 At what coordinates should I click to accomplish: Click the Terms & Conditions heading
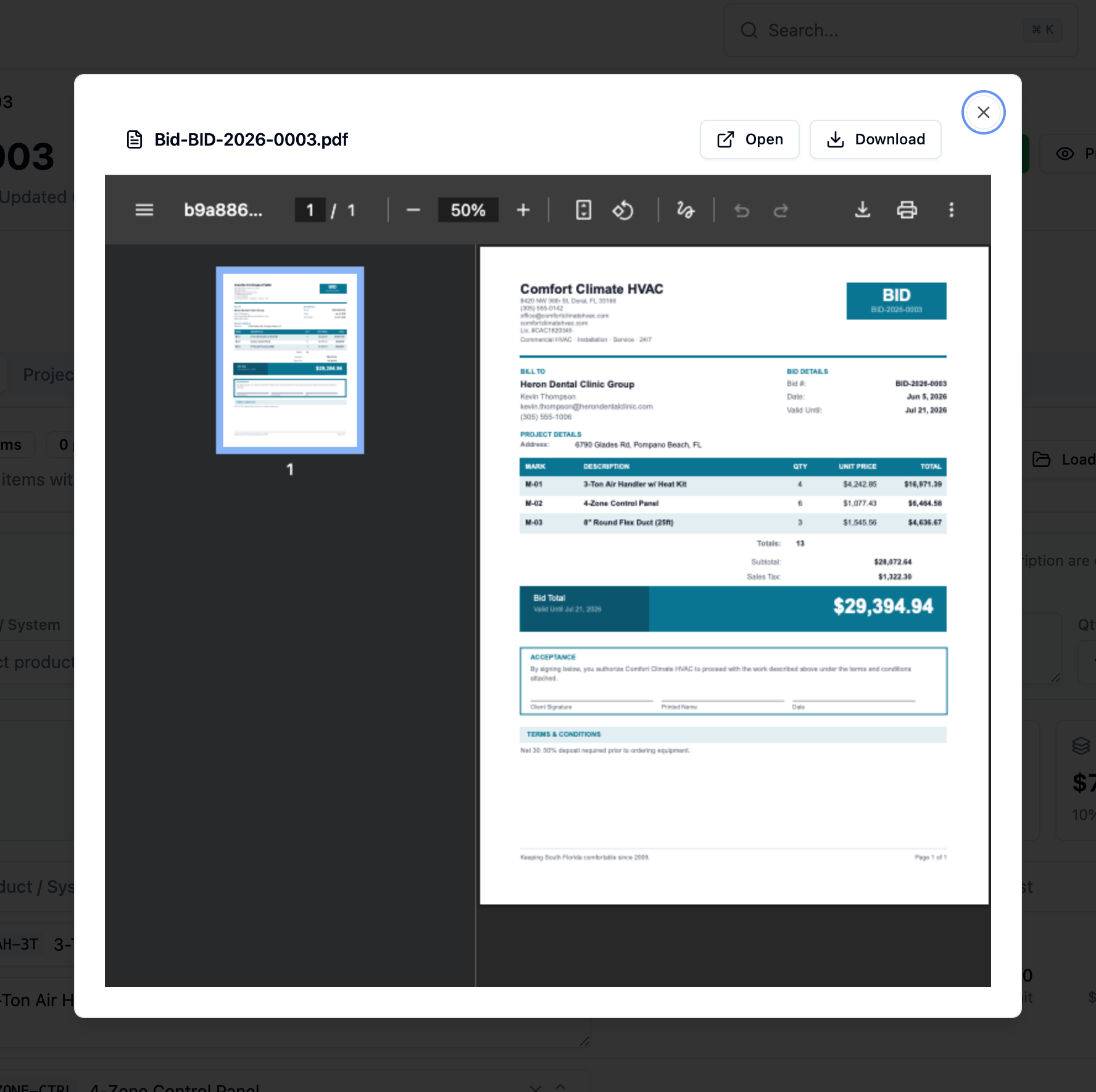563,734
